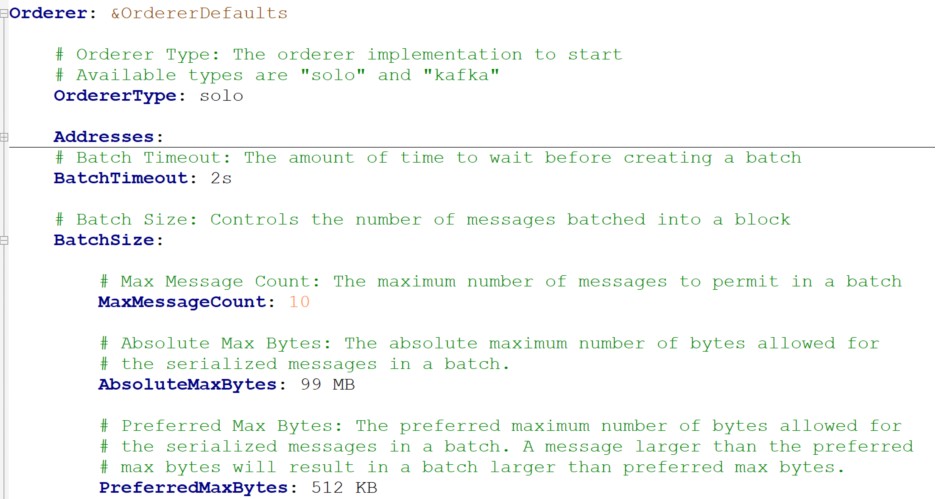Click the "Max Message Count" comment line

(501, 282)
